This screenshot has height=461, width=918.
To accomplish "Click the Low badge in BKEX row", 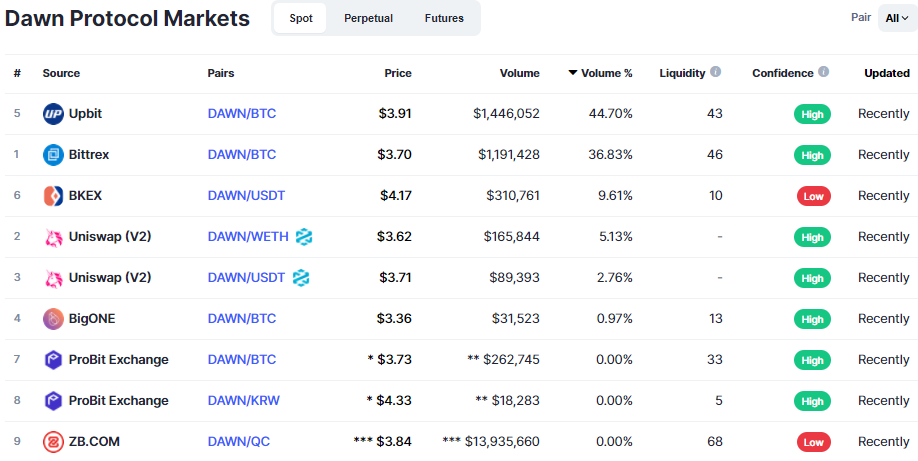I will [813, 196].
